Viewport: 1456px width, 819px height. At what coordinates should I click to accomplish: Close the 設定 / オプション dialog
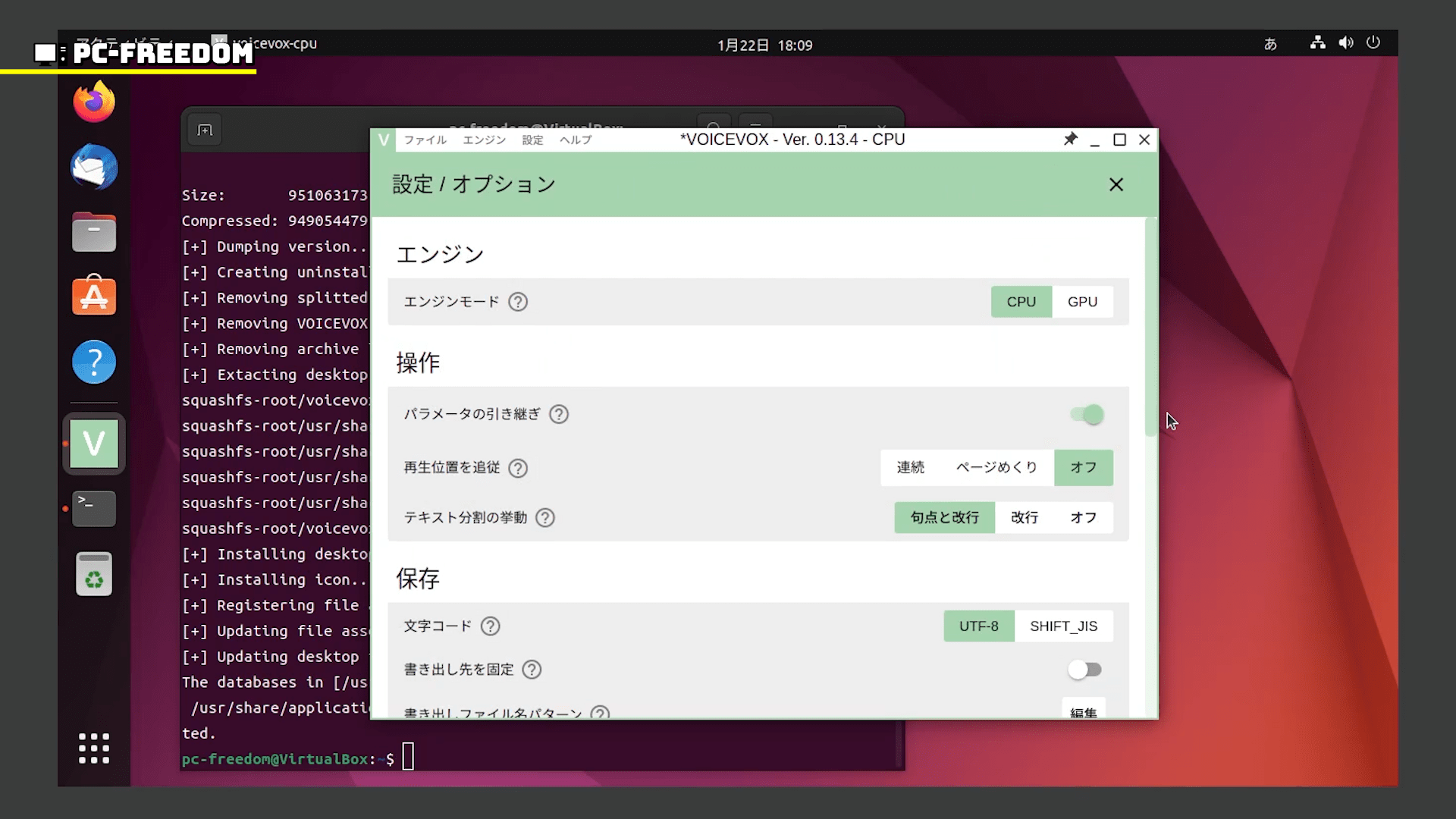(x=1116, y=185)
